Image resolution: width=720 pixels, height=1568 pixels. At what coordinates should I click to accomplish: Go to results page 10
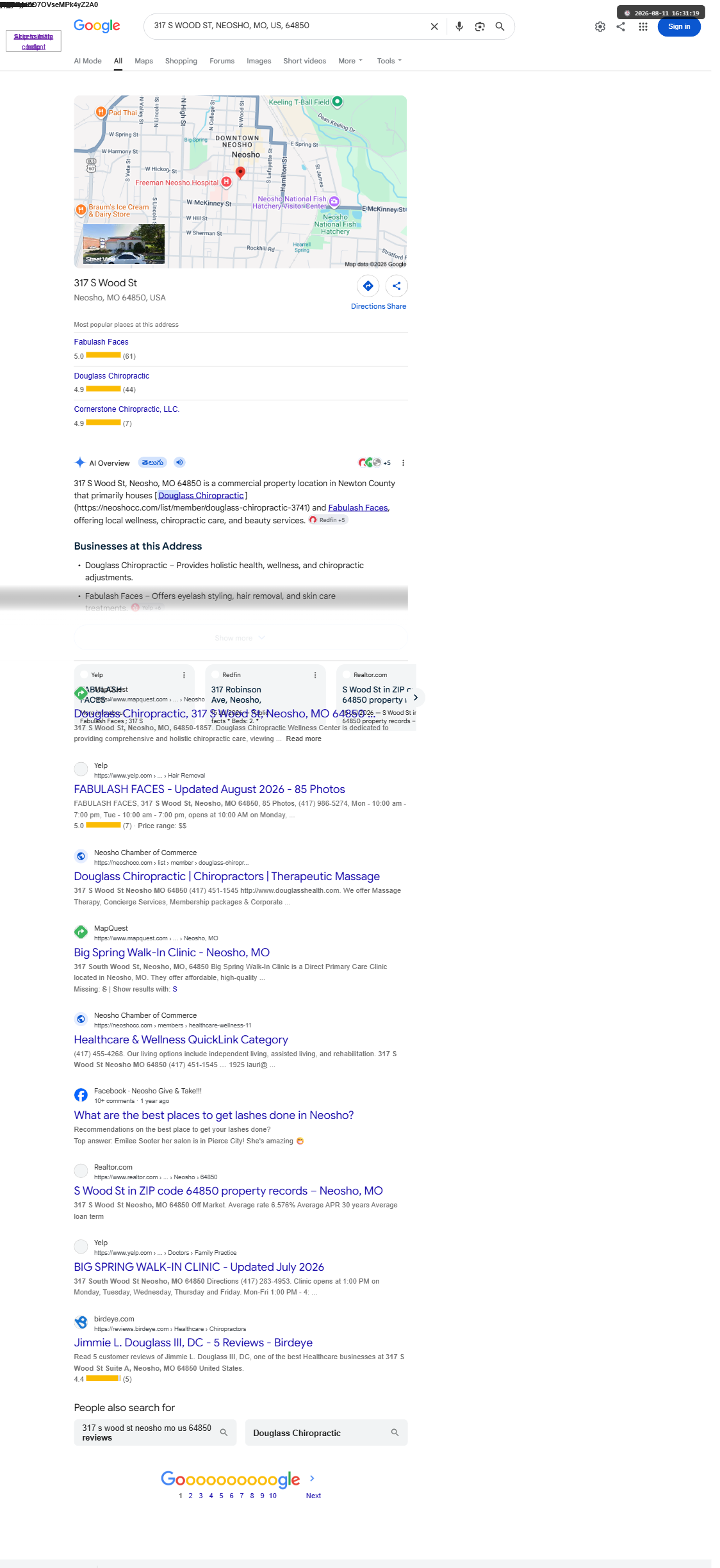click(x=273, y=1496)
